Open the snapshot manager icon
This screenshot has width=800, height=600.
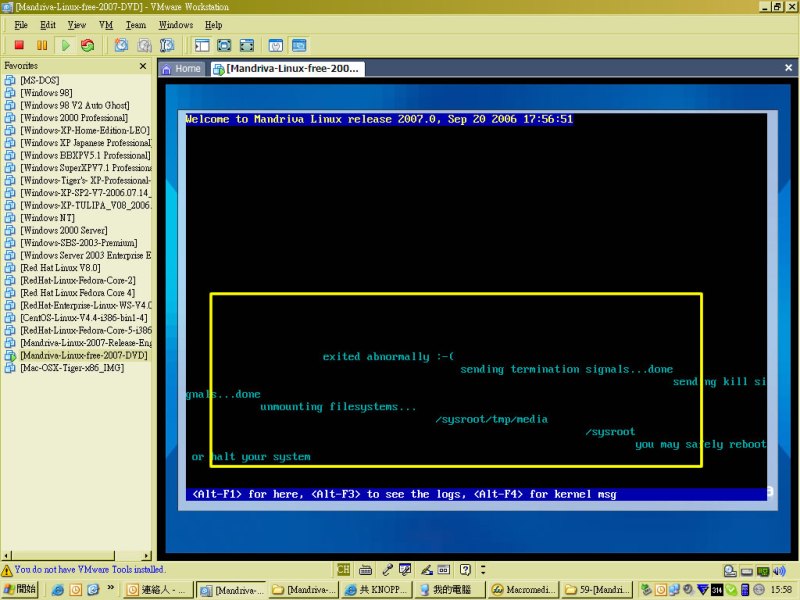click(x=167, y=45)
